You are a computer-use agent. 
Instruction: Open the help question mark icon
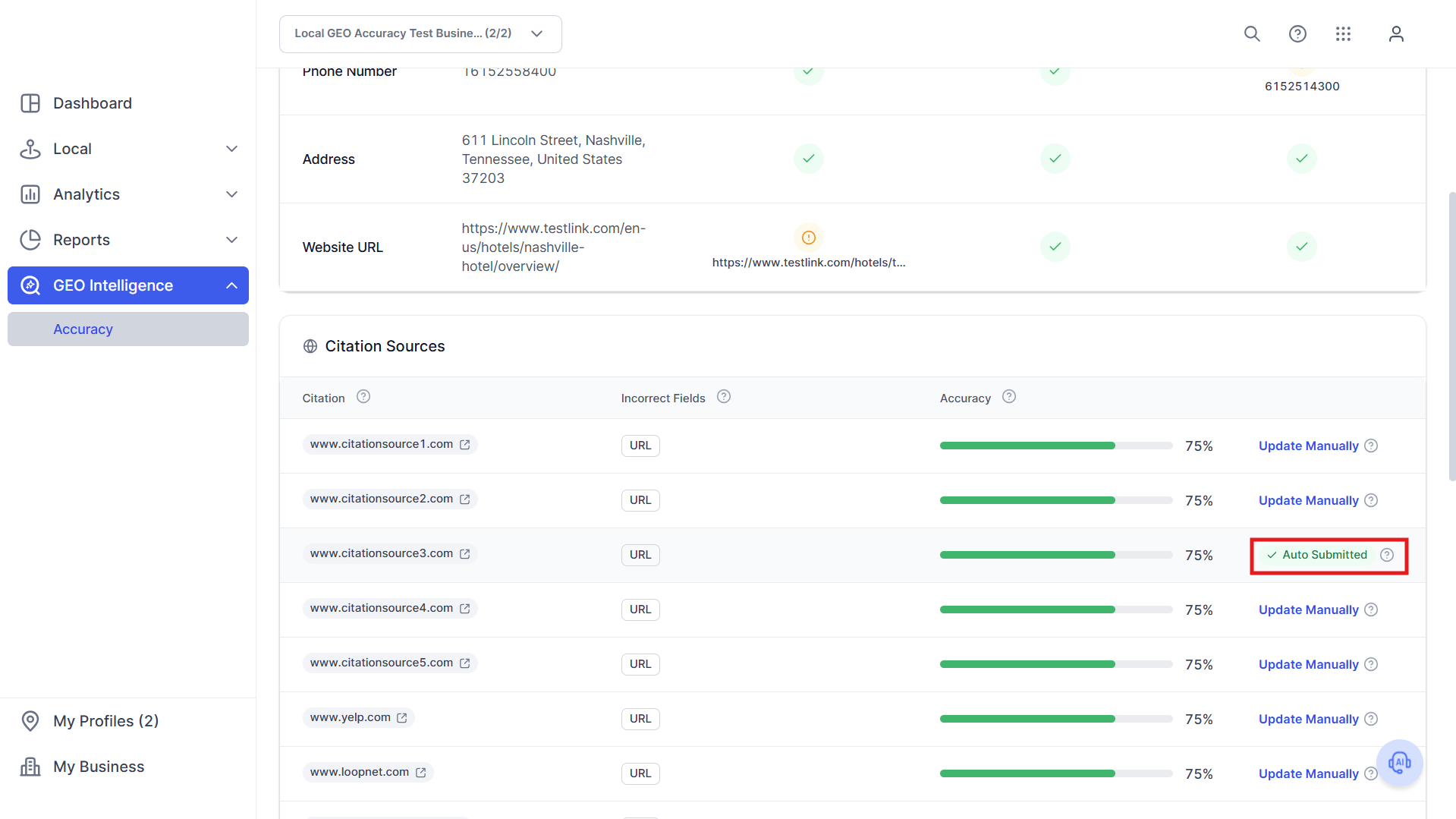pos(1297,34)
